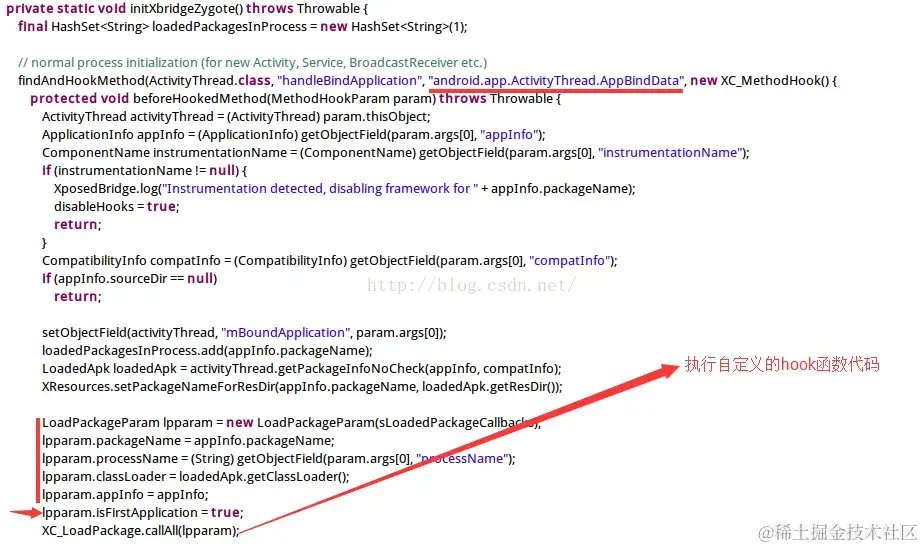Click the 'final HashSet<String> loadedPackagesInProcess' declaration line
924x549 pixels.
coord(242,27)
